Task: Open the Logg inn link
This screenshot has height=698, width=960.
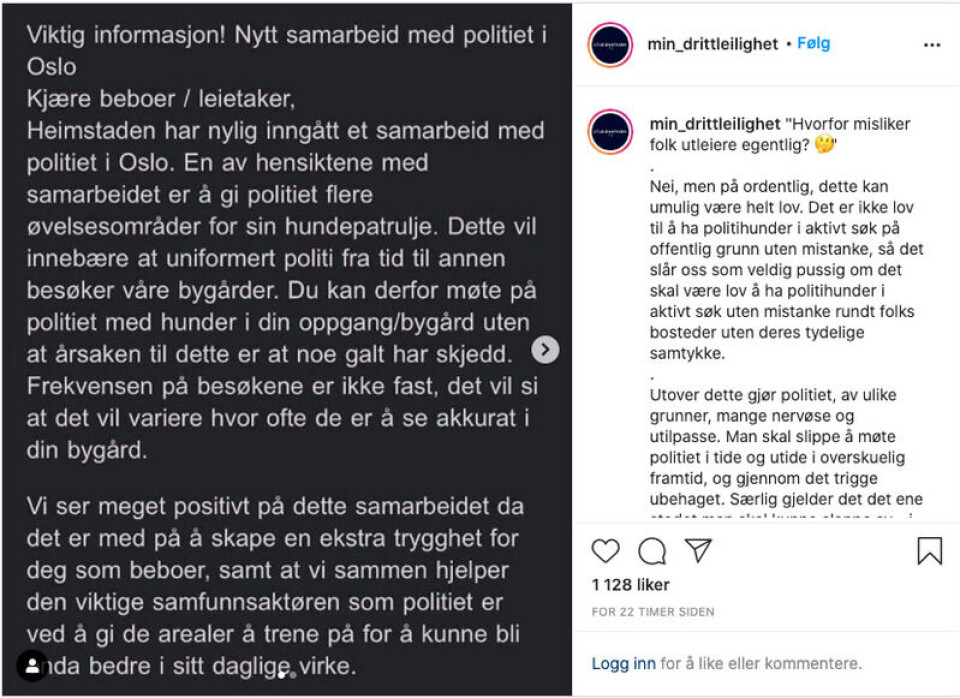Action: [624, 663]
